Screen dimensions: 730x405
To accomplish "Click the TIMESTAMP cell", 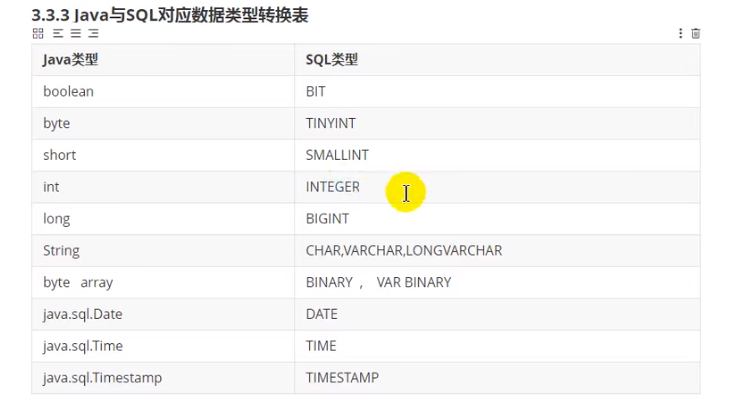I will pos(497,378).
